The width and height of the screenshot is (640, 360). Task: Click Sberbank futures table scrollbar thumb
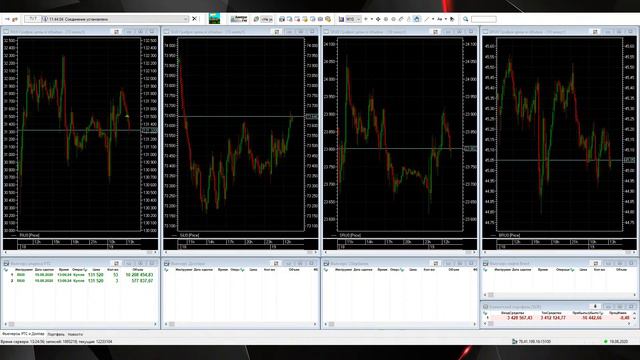[332, 324]
